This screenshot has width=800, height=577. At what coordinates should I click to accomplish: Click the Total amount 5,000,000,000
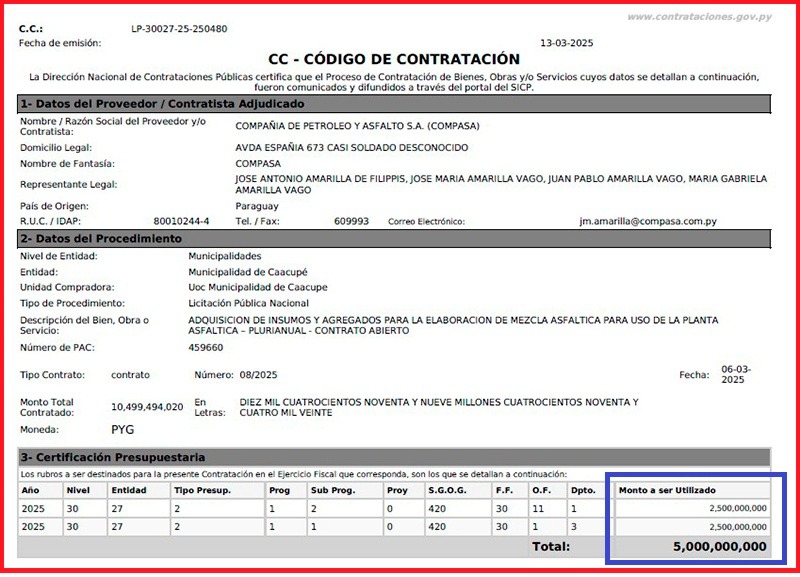[719, 546]
